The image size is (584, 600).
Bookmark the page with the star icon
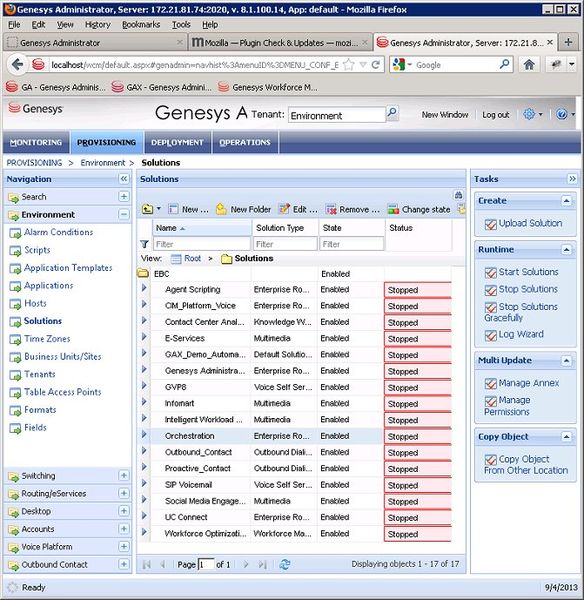(348, 64)
